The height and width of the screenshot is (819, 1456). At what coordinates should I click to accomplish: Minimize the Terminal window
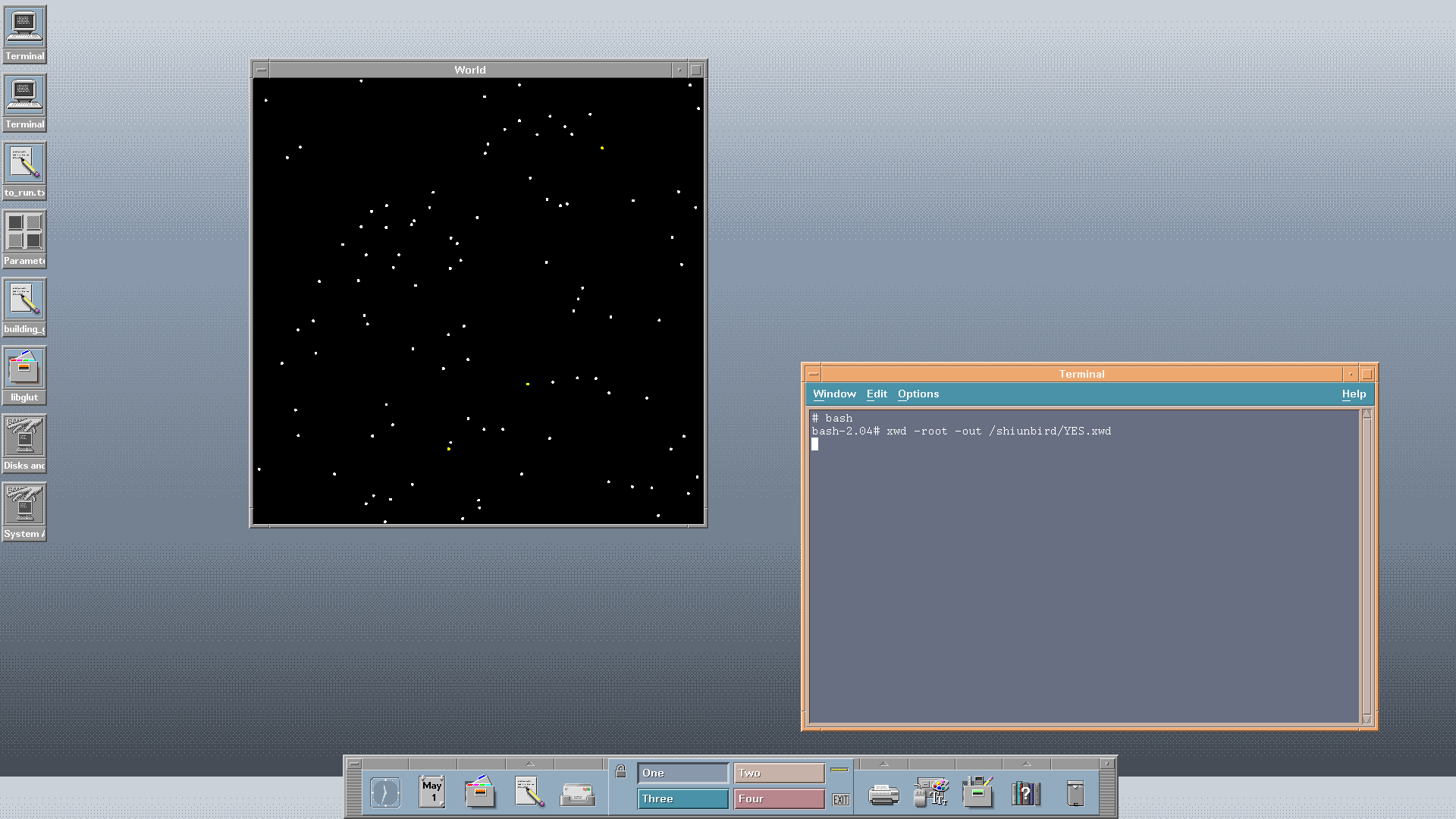coord(1351,374)
